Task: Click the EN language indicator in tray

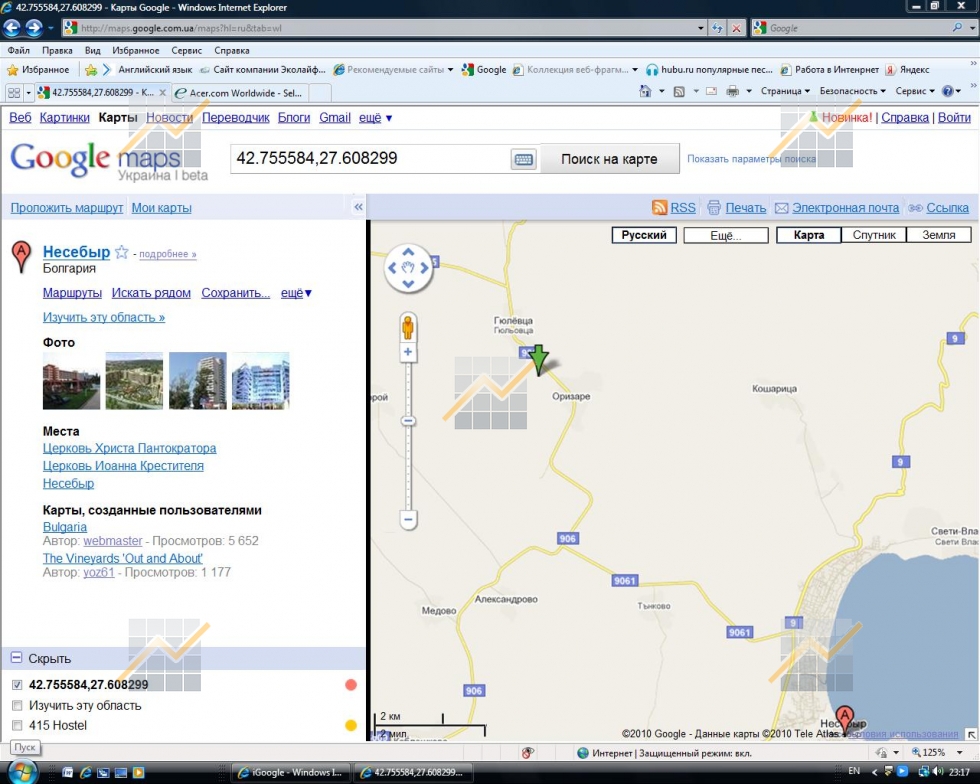Action: (854, 771)
